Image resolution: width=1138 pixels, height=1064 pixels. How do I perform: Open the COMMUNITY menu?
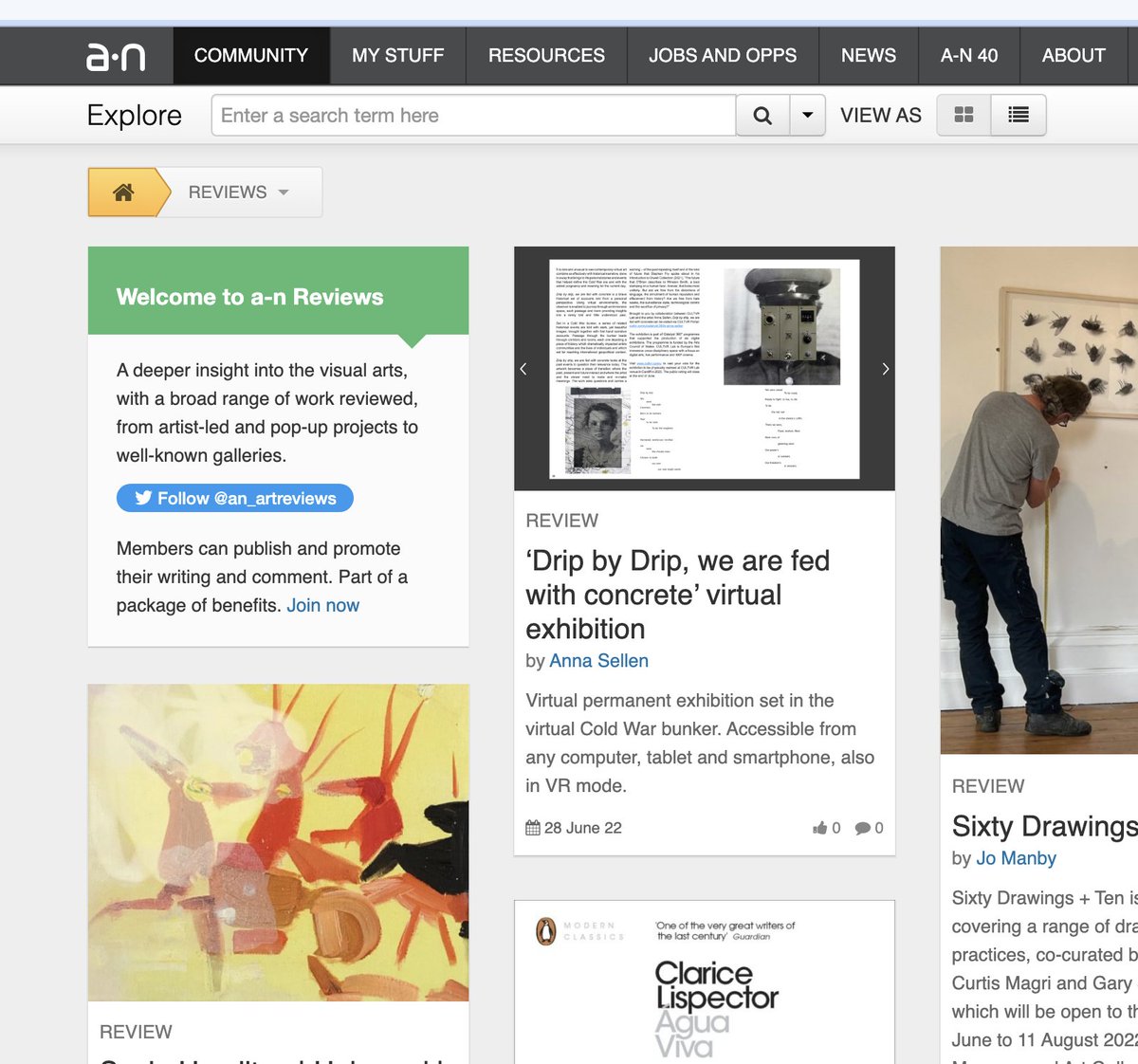coord(251,55)
